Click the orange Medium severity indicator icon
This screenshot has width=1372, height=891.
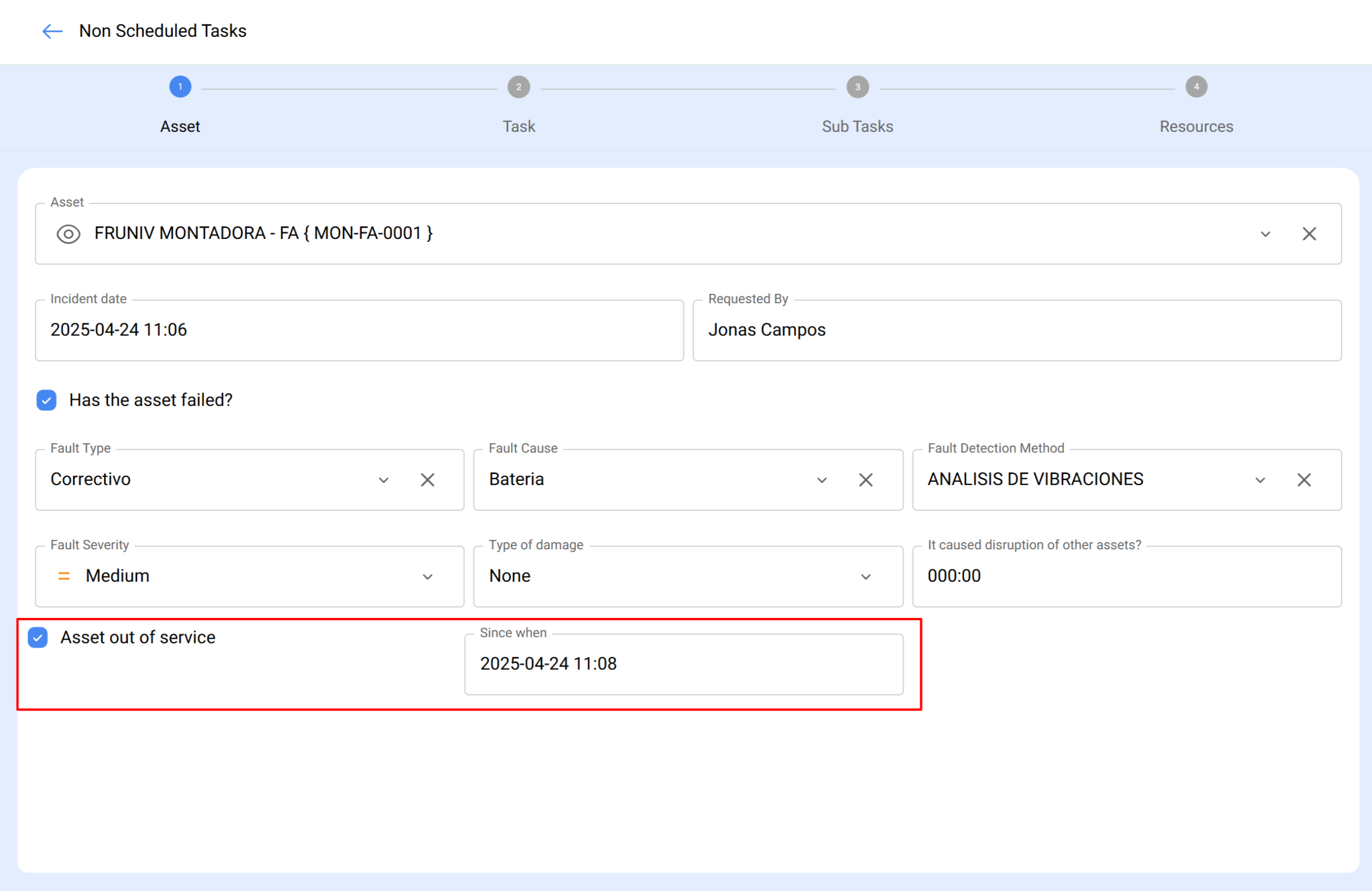(63, 576)
